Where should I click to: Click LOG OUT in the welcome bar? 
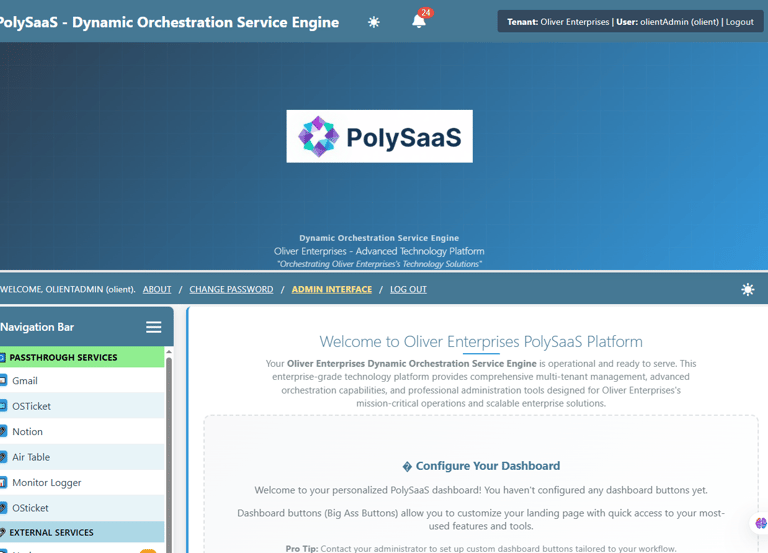[x=408, y=289]
